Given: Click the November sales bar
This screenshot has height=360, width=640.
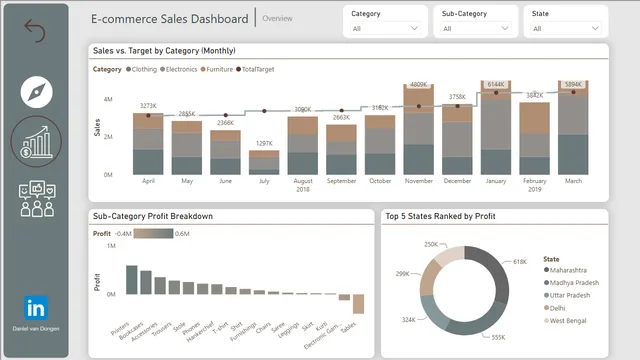Looking at the screenshot, I should 419,129.
